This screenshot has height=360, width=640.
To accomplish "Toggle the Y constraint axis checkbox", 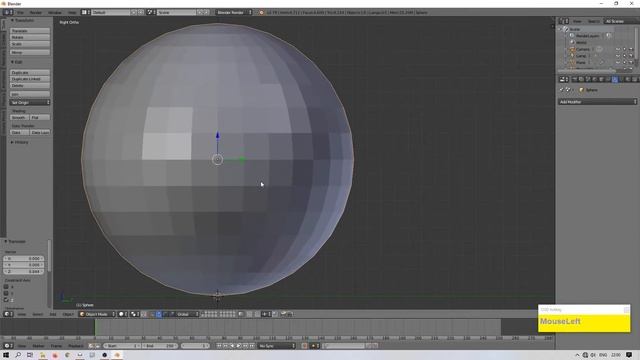I will 6,293.
